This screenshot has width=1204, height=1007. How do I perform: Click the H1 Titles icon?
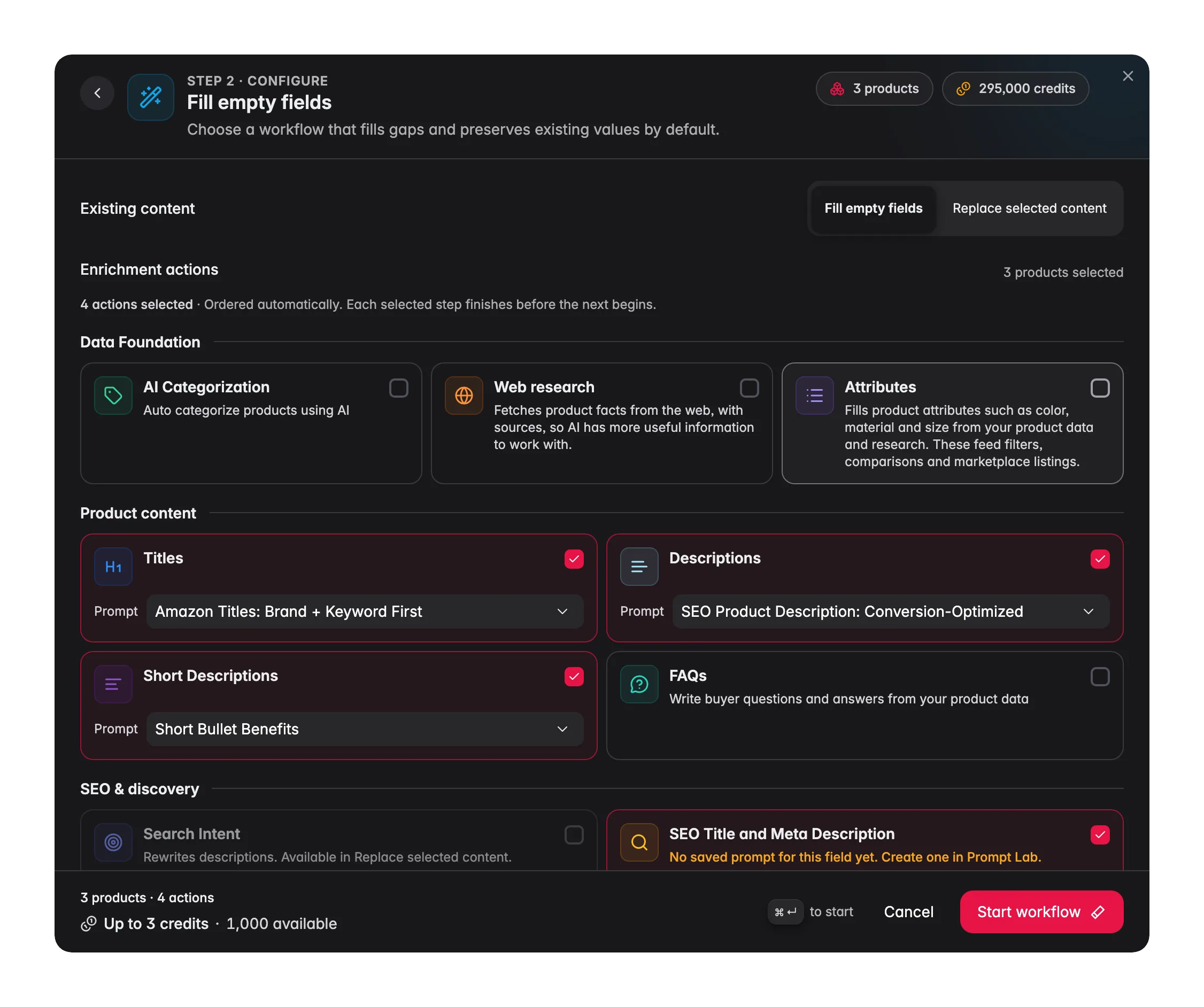(x=113, y=567)
